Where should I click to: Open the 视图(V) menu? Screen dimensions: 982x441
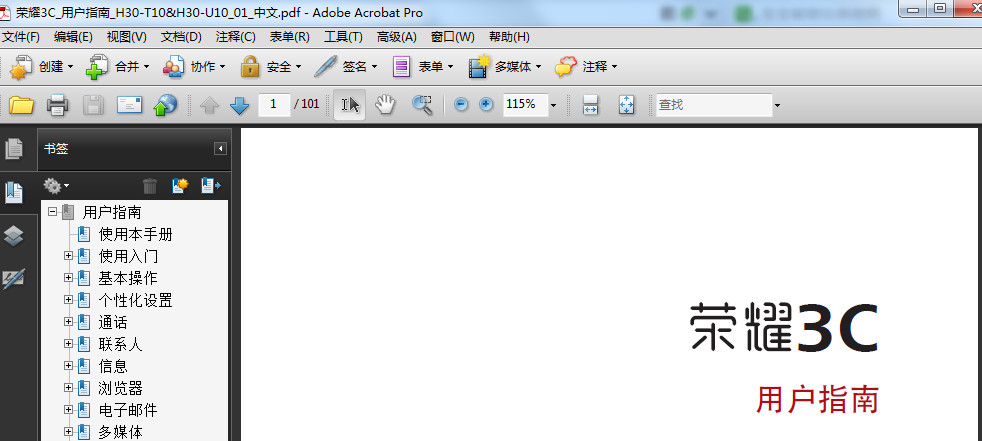click(x=127, y=37)
